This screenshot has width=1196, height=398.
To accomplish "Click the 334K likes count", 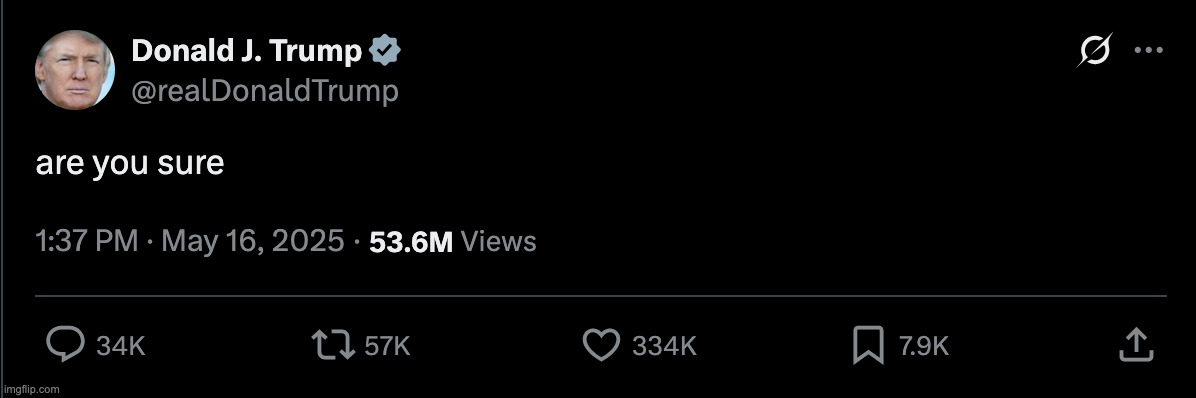I will click(664, 347).
